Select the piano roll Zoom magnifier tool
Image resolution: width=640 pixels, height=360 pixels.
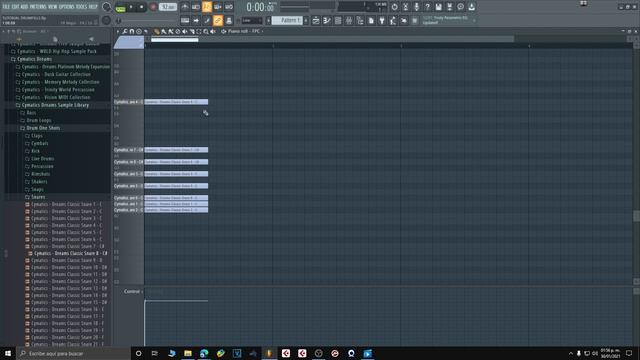click(206, 31)
